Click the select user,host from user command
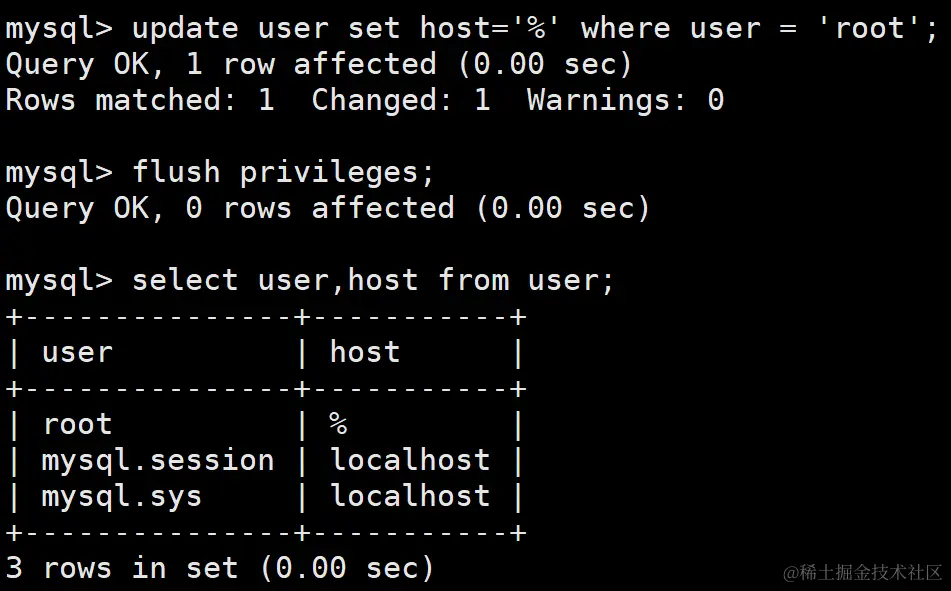Screen dimensions: 951x591 373,281
